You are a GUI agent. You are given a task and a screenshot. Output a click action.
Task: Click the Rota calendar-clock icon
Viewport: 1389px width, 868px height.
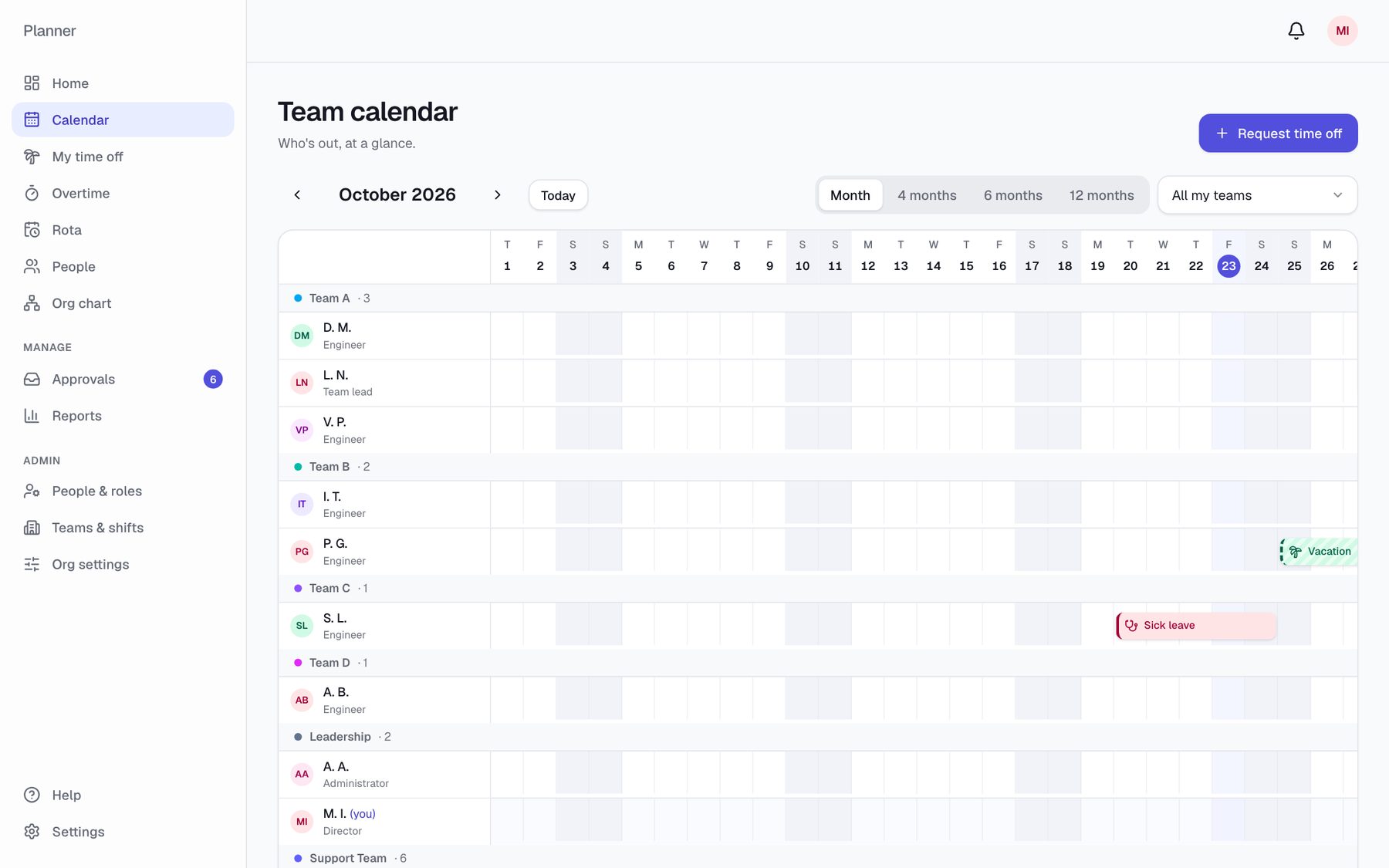coord(32,230)
